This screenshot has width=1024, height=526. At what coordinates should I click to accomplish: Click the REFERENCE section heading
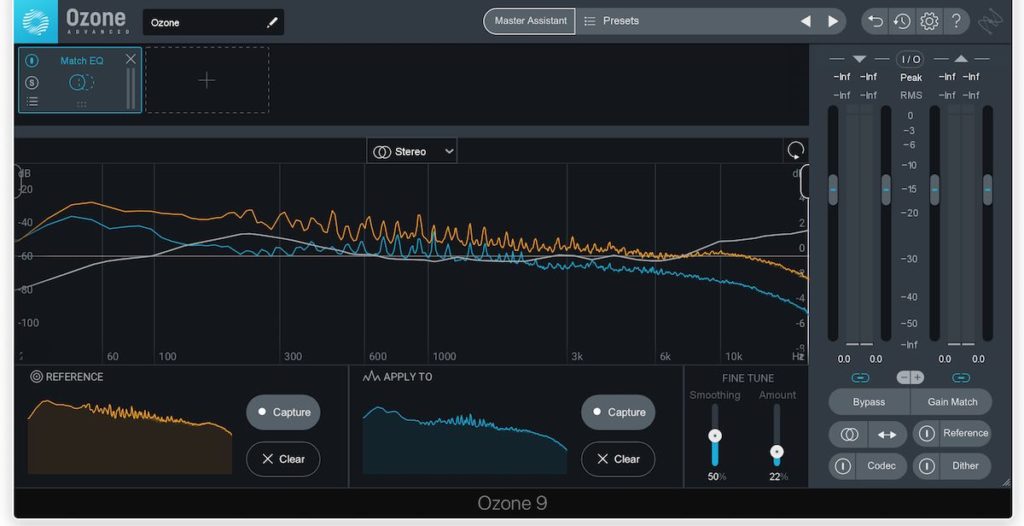point(74,377)
